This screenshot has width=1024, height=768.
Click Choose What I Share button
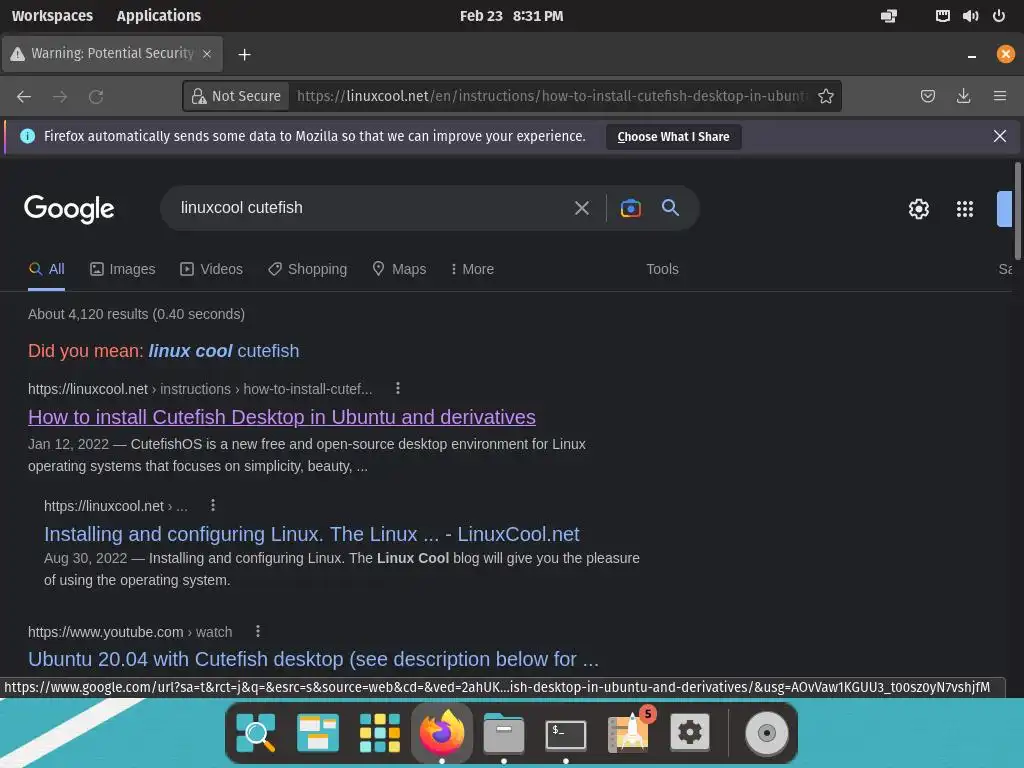pyautogui.click(x=673, y=136)
